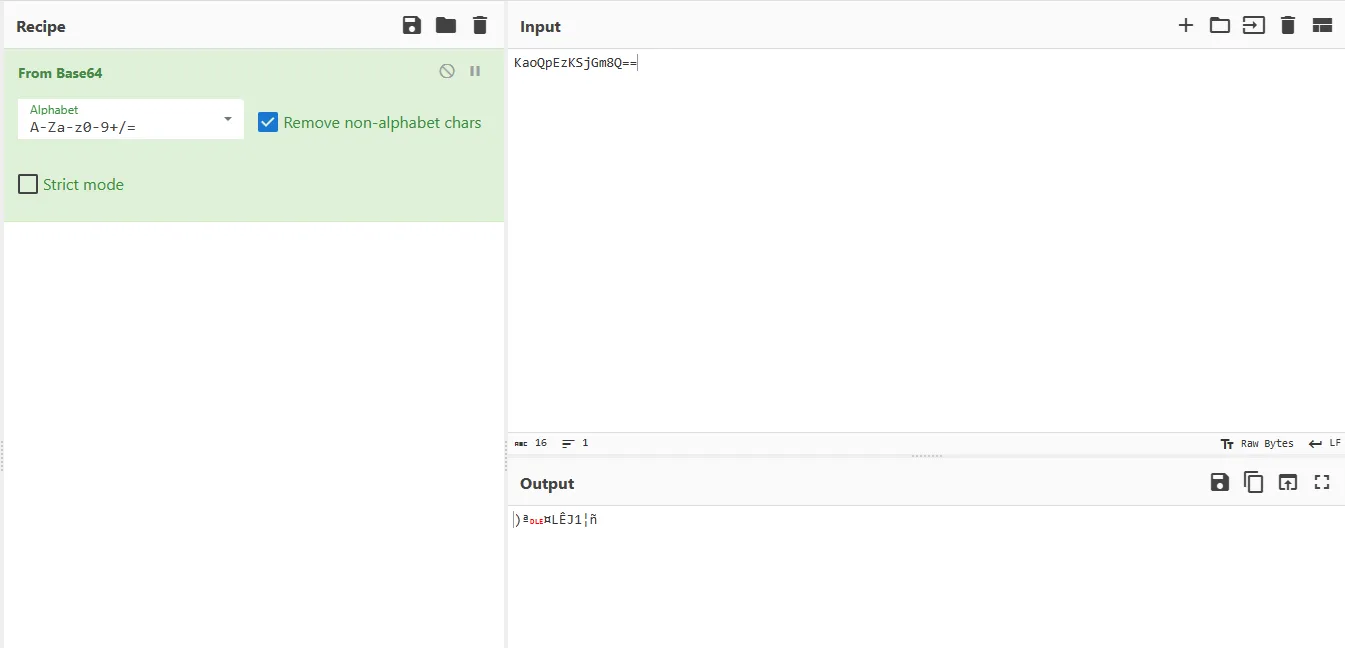This screenshot has width=1345, height=648.
Task: Save output to file
Action: (1220, 483)
